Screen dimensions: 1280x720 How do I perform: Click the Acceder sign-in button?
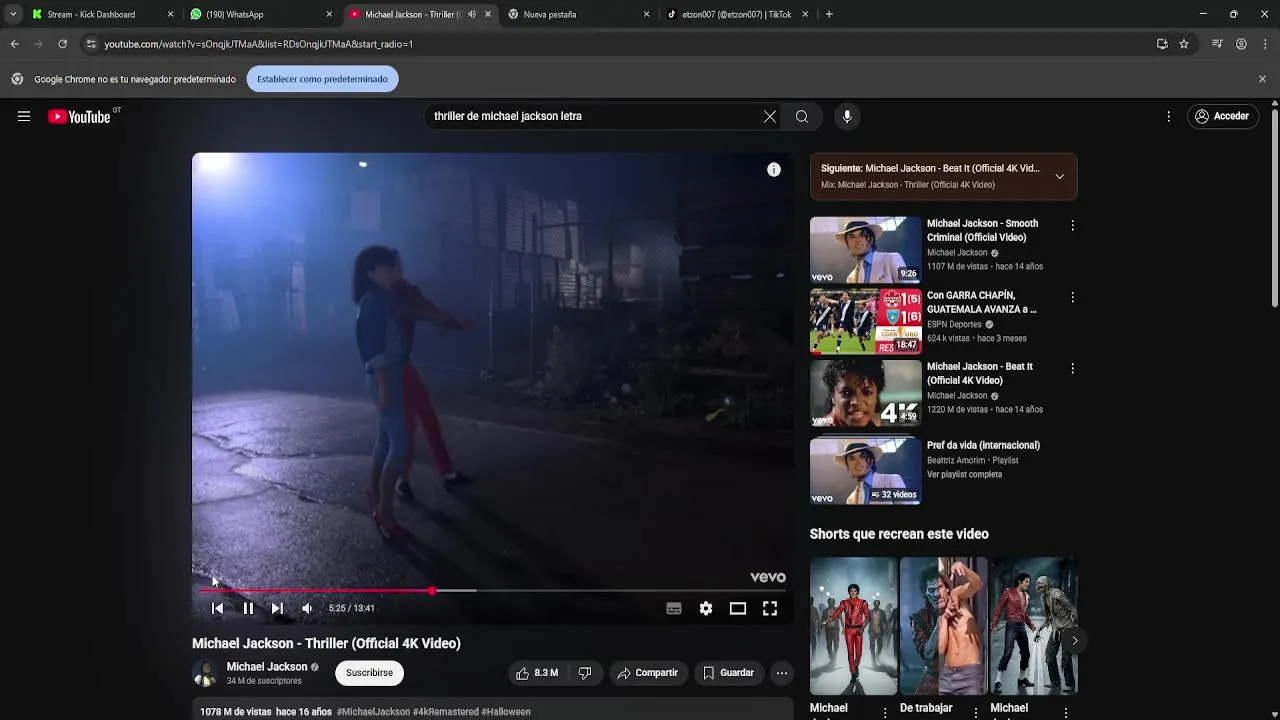pyautogui.click(x=1222, y=116)
